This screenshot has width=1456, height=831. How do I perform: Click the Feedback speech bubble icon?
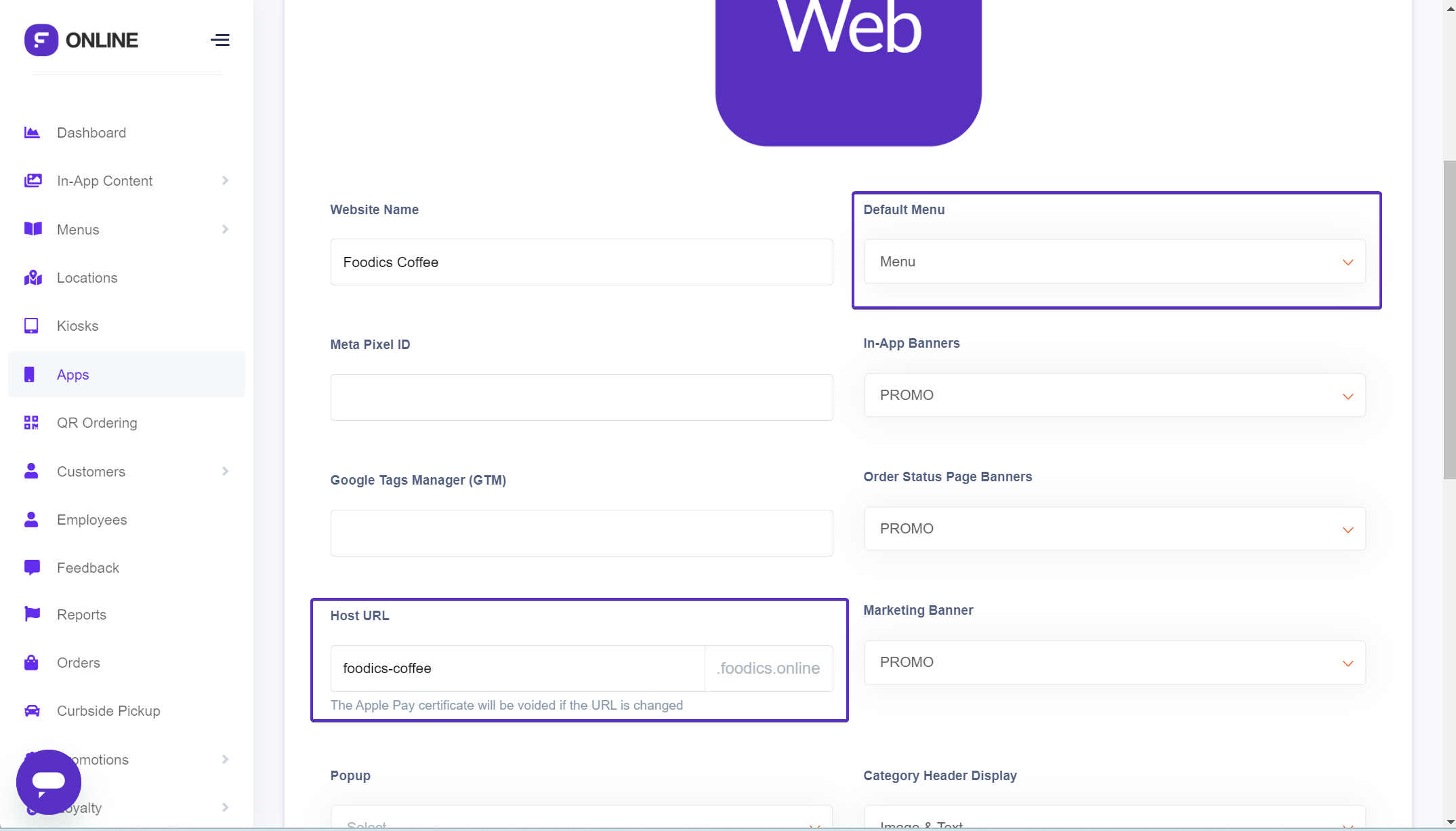pos(32,568)
